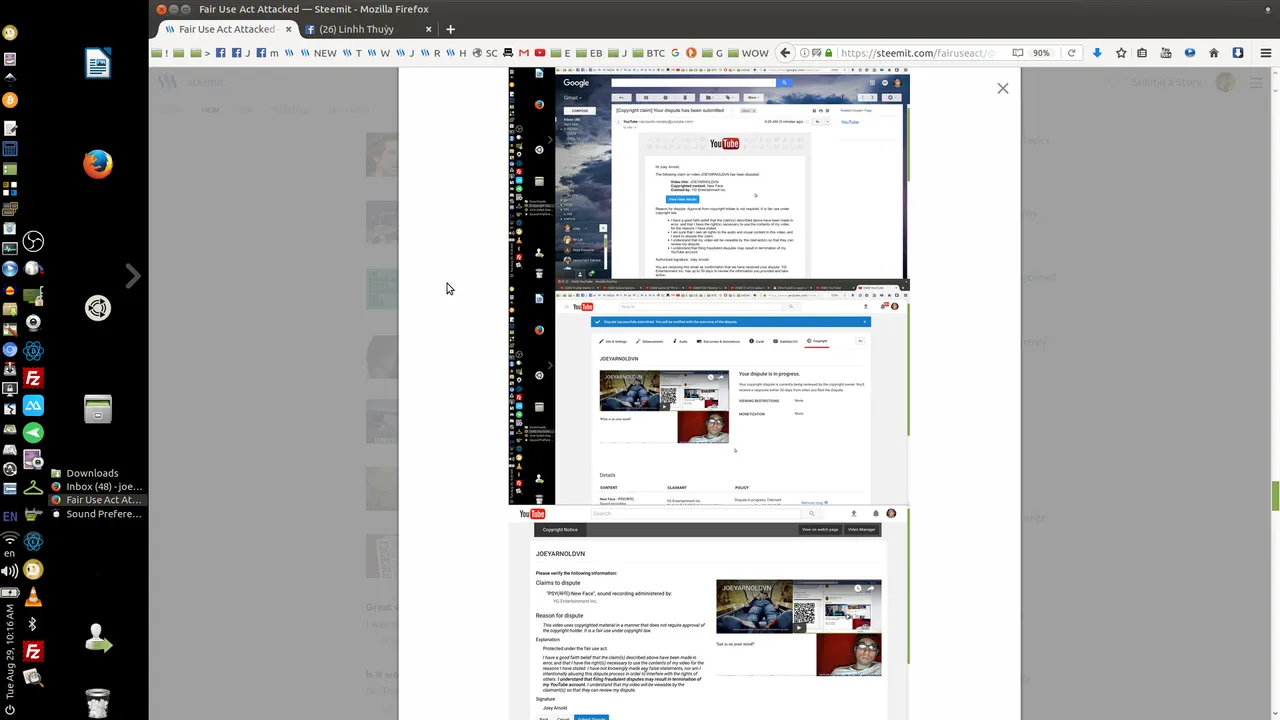Open the Firefox downloads arrow

(x=1097, y=53)
